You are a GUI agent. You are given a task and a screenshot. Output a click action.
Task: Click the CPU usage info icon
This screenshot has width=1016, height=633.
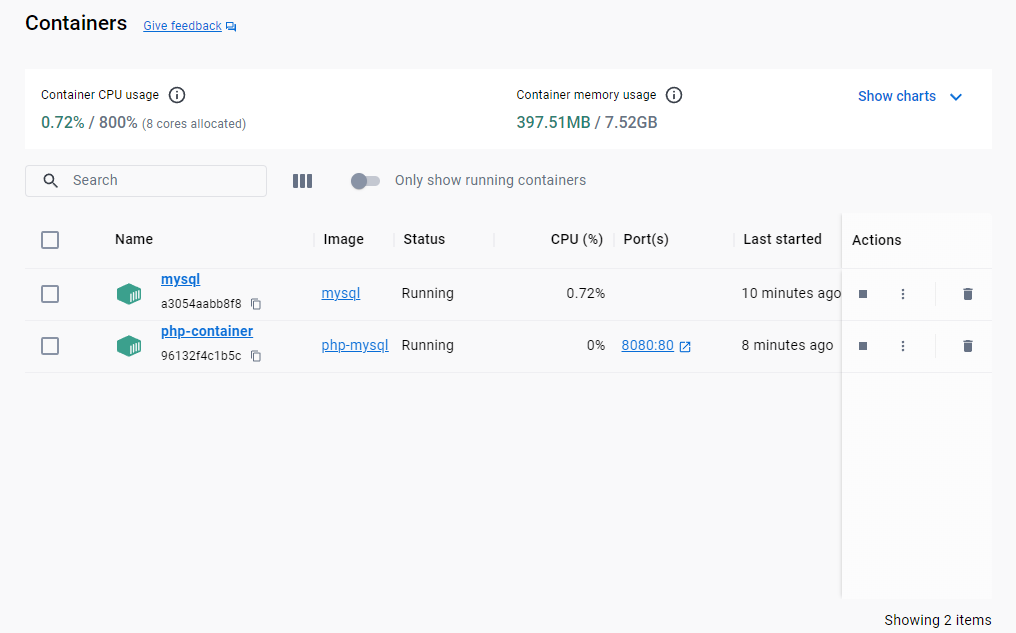coord(177,95)
